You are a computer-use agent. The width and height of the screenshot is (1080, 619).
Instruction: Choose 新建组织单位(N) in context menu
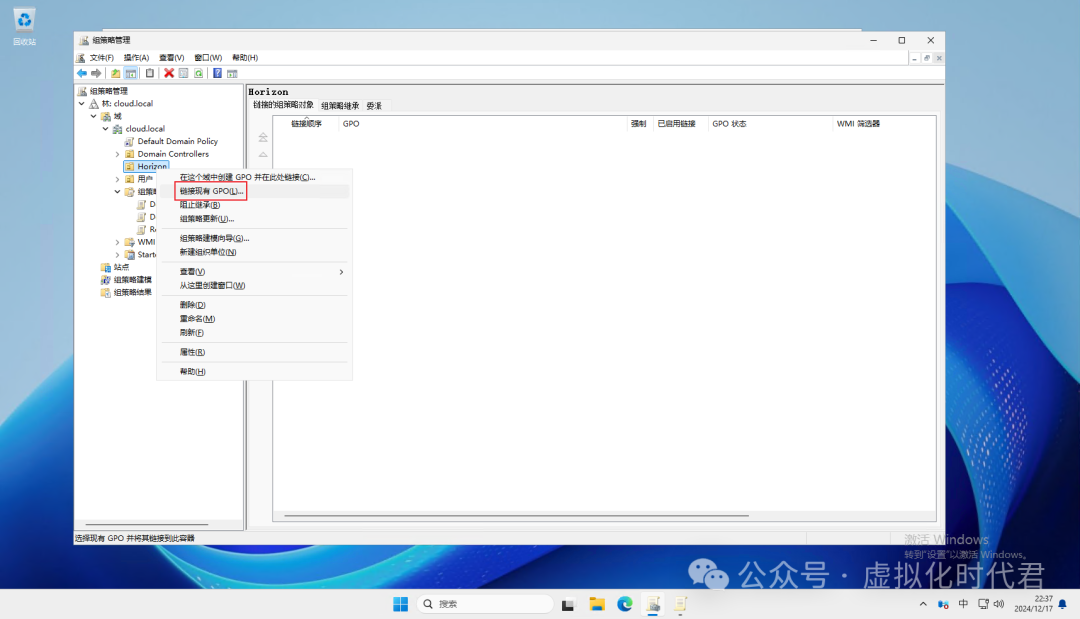coord(208,252)
